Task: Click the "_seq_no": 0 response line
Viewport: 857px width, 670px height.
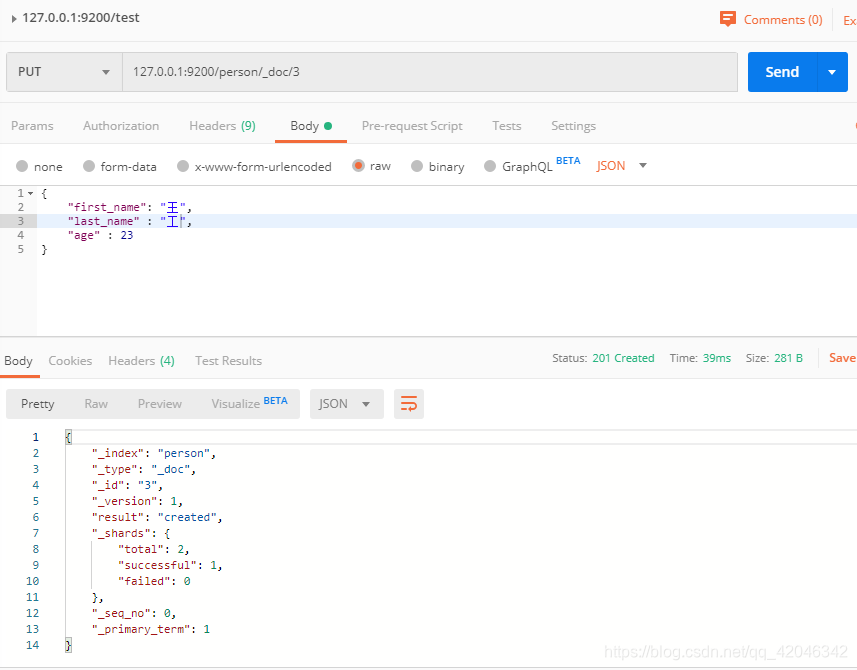Action: click(x=134, y=614)
